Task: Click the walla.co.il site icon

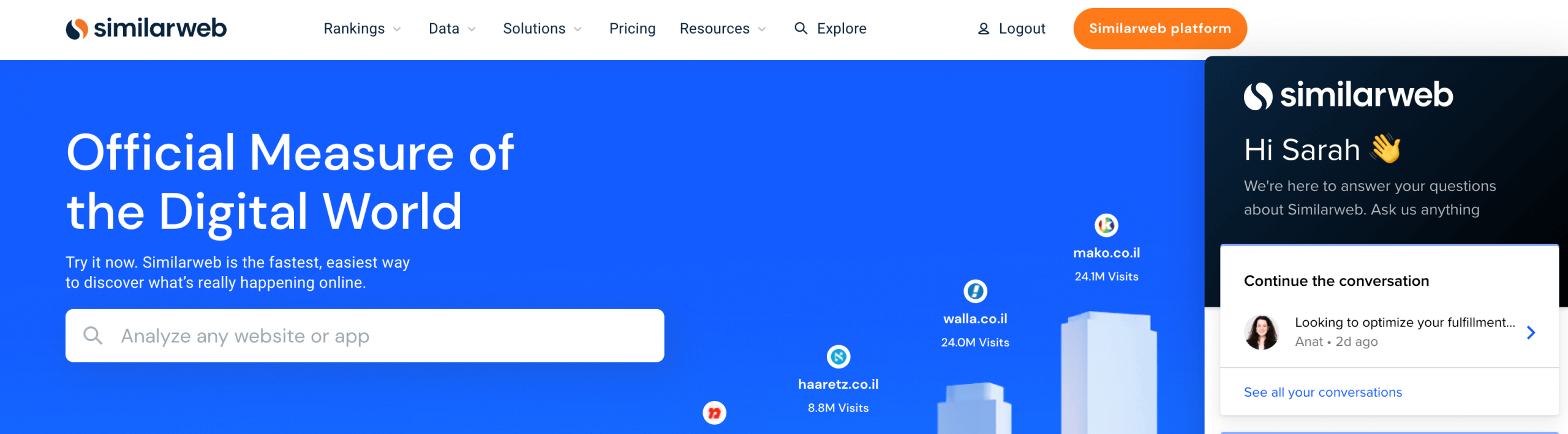Action: (974, 291)
